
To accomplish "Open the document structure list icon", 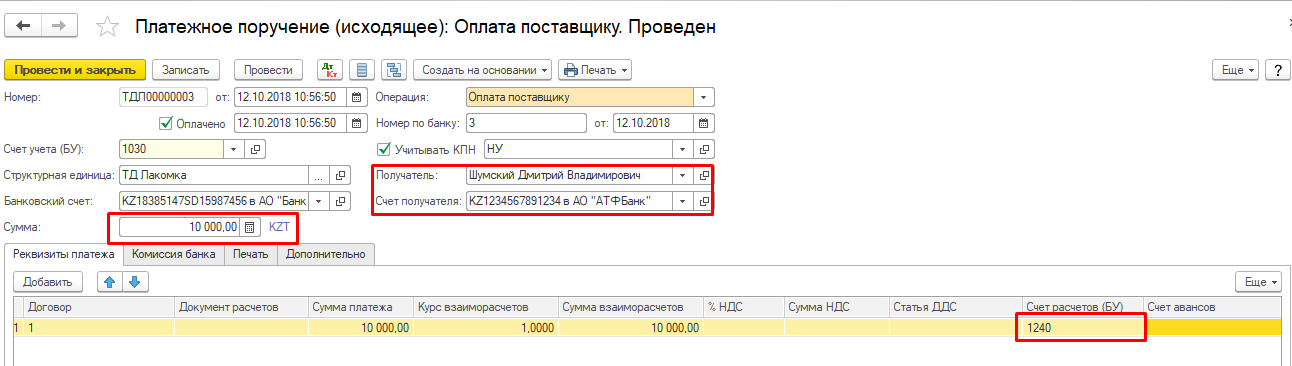I will tap(361, 70).
